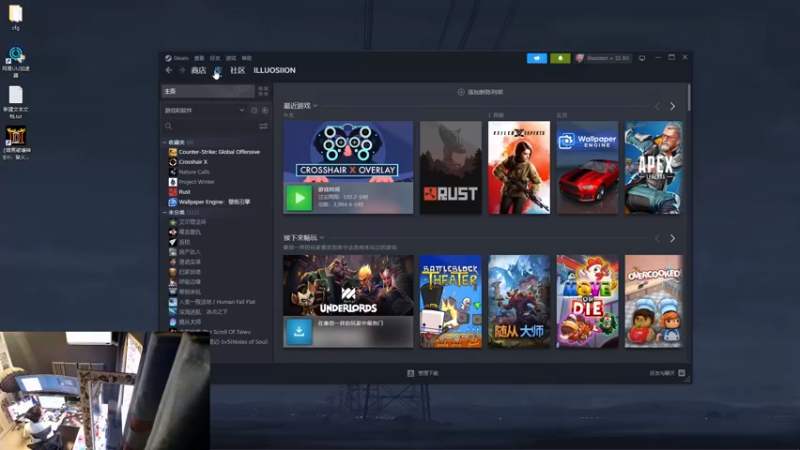Open the BattleBlock Theater cover
The width and height of the screenshot is (800, 450).
[x=451, y=302]
